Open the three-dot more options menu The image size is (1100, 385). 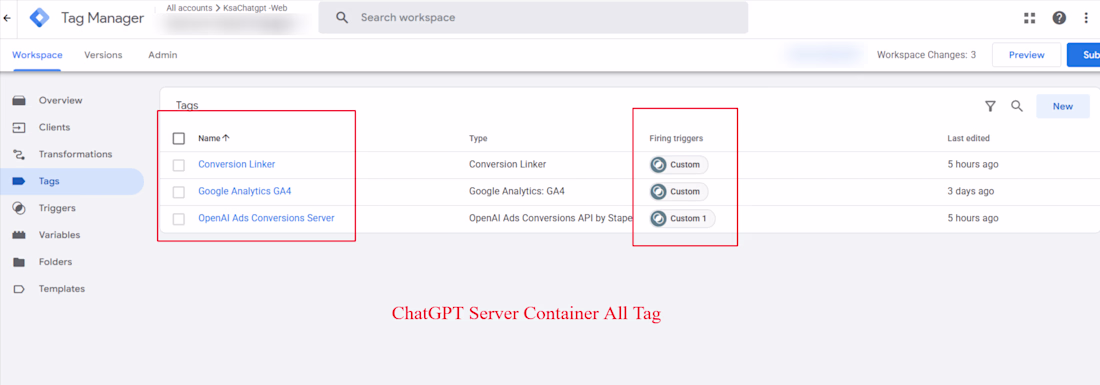(x=1085, y=18)
